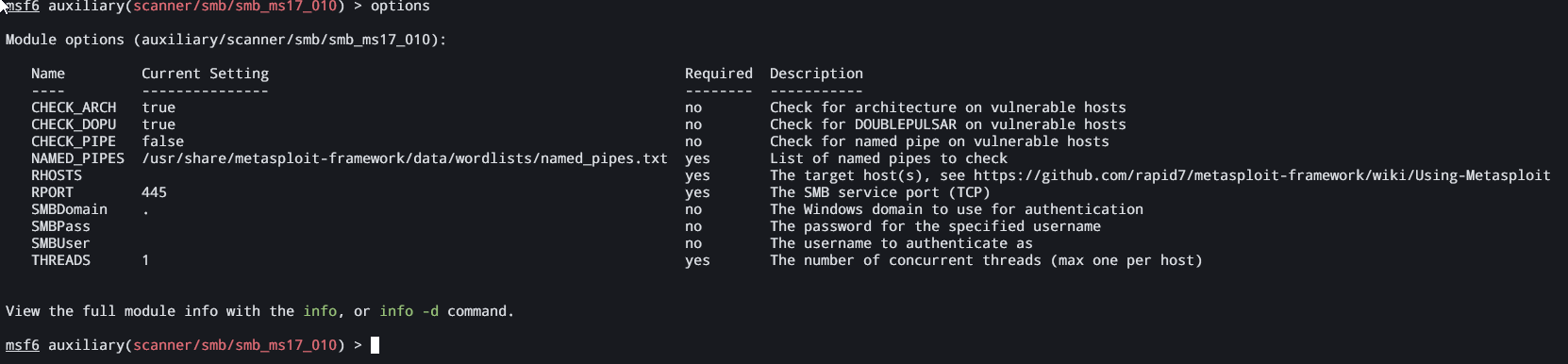Click the named_pipes.txt wordlist path
Image resolution: width=1568 pixels, height=364 pixels.
[x=405, y=158]
